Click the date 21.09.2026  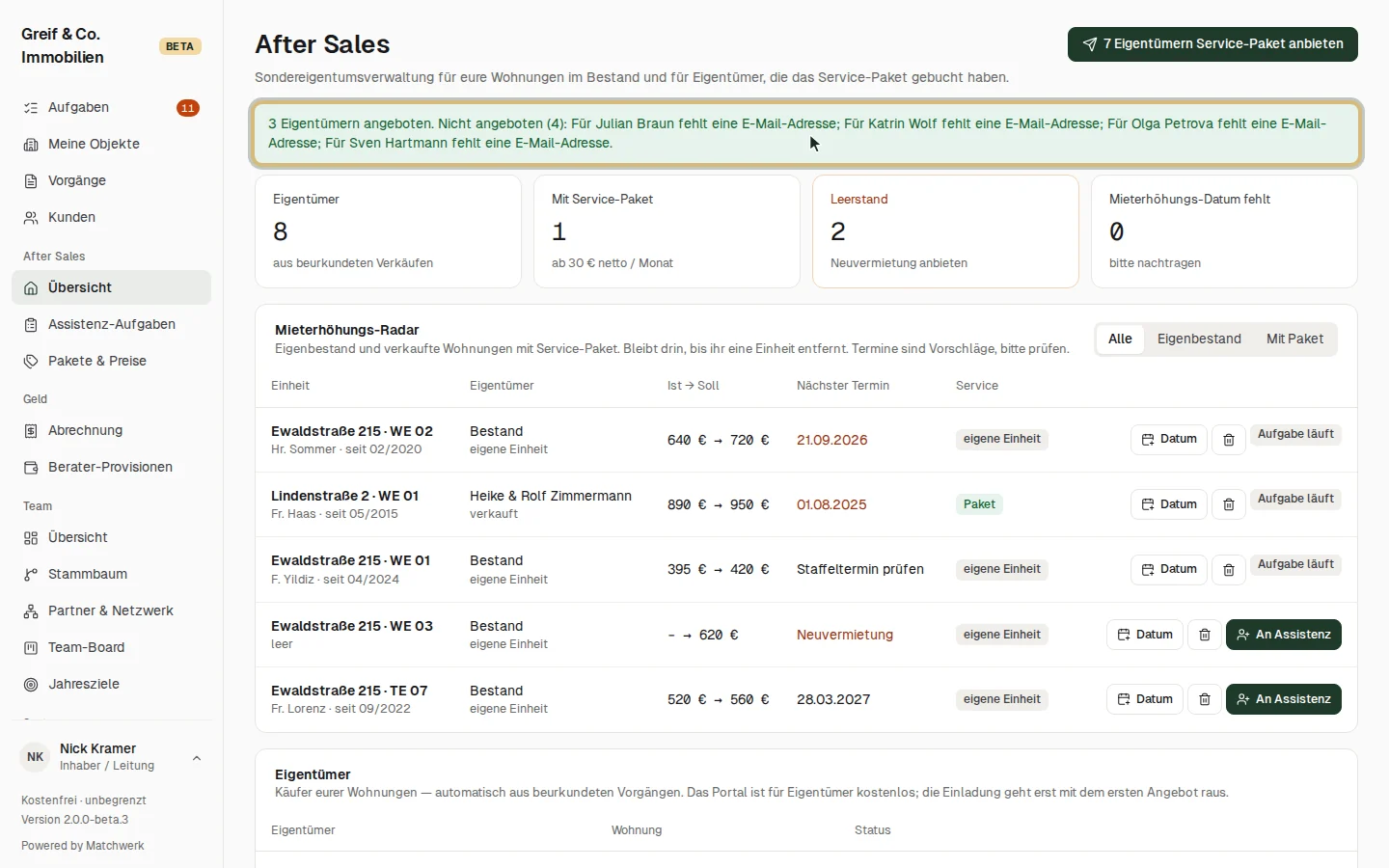pyautogui.click(x=832, y=440)
